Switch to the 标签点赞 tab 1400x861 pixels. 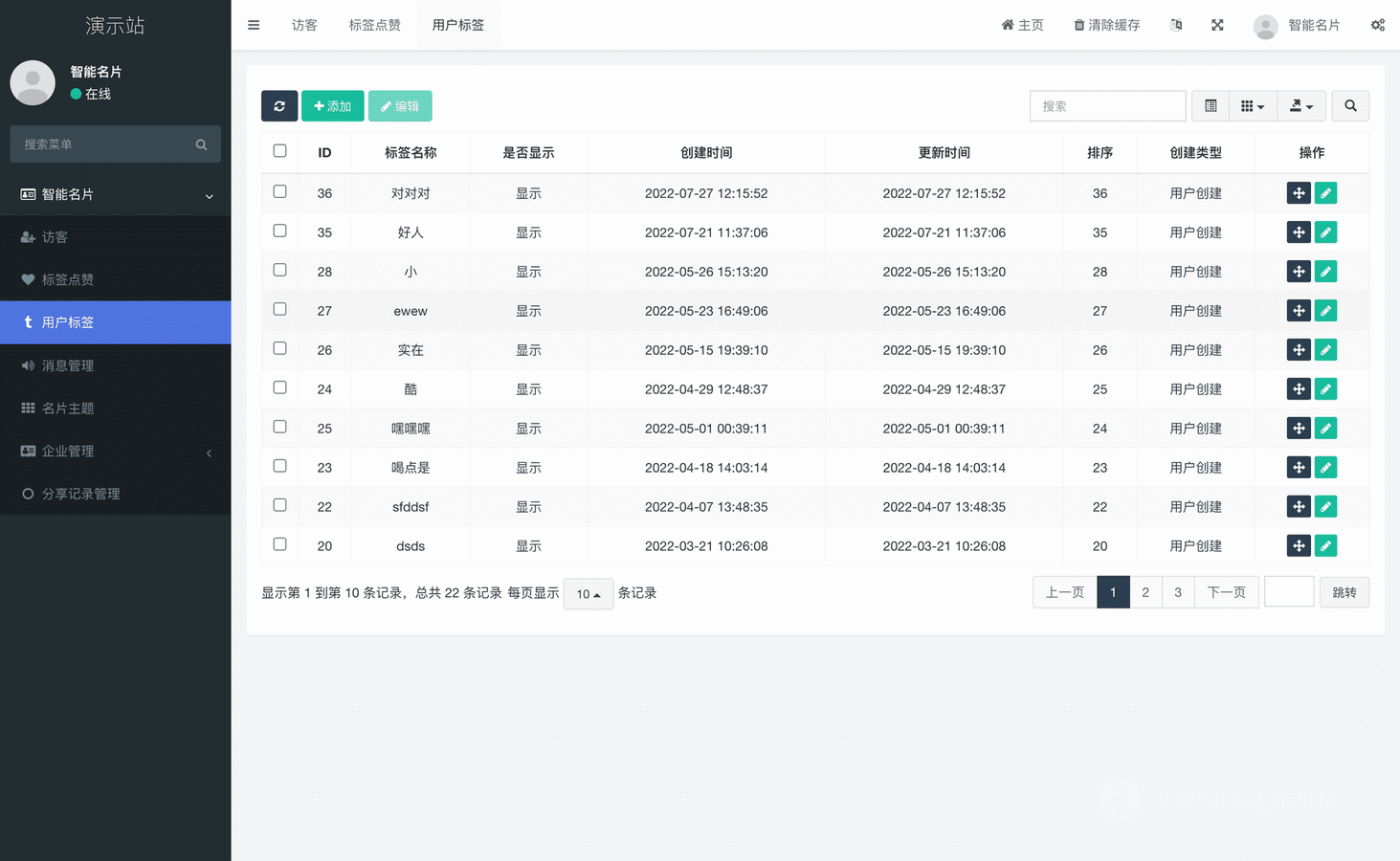pyautogui.click(x=374, y=25)
